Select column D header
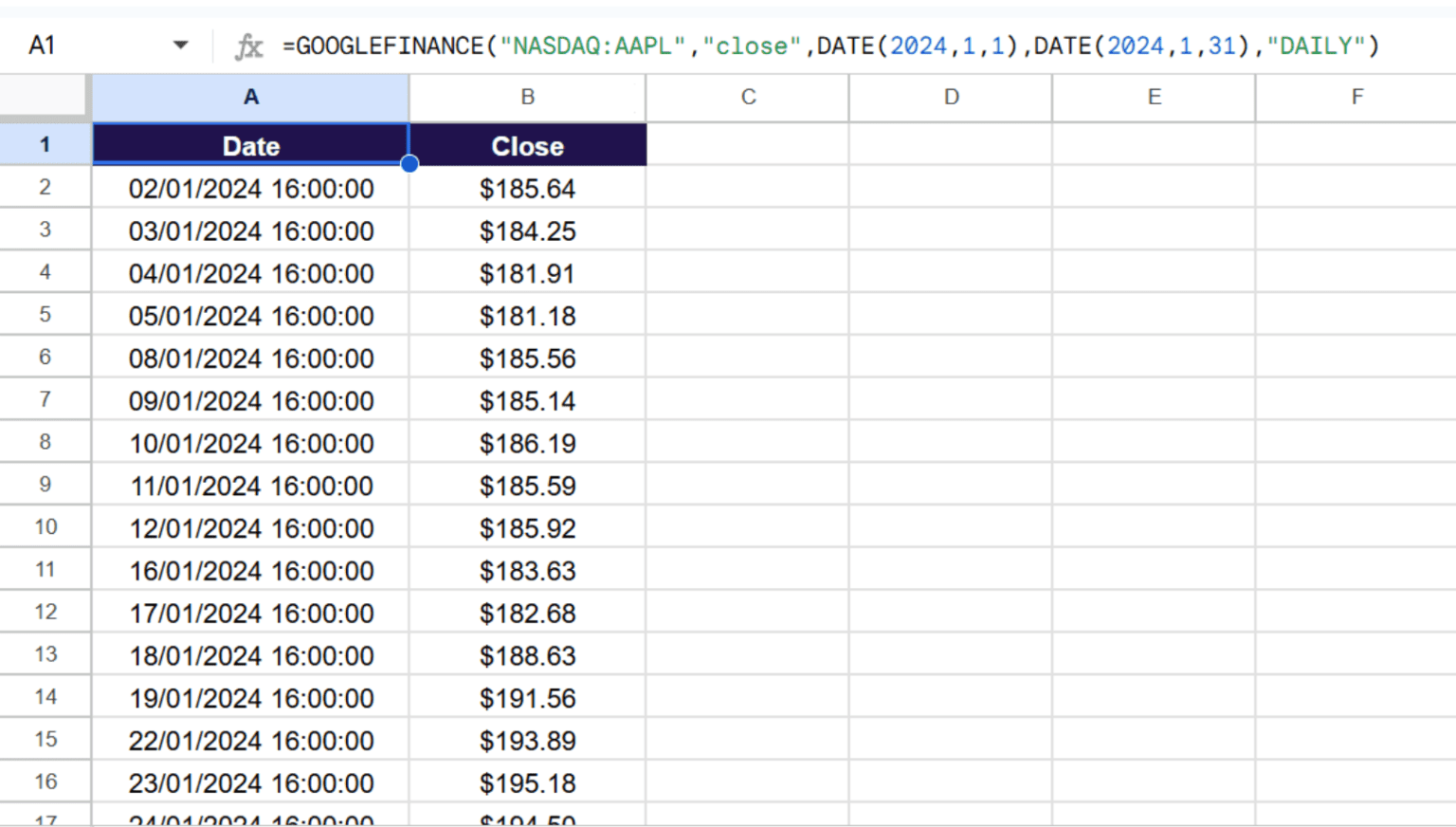 coord(951,97)
